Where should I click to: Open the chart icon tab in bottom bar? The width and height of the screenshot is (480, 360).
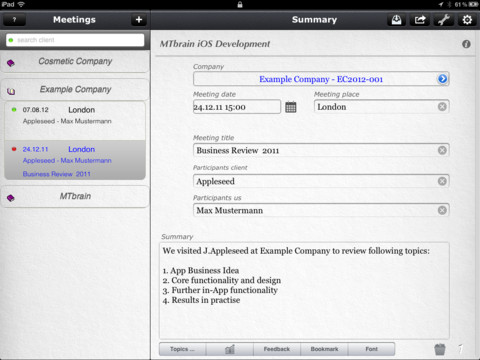(230, 349)
